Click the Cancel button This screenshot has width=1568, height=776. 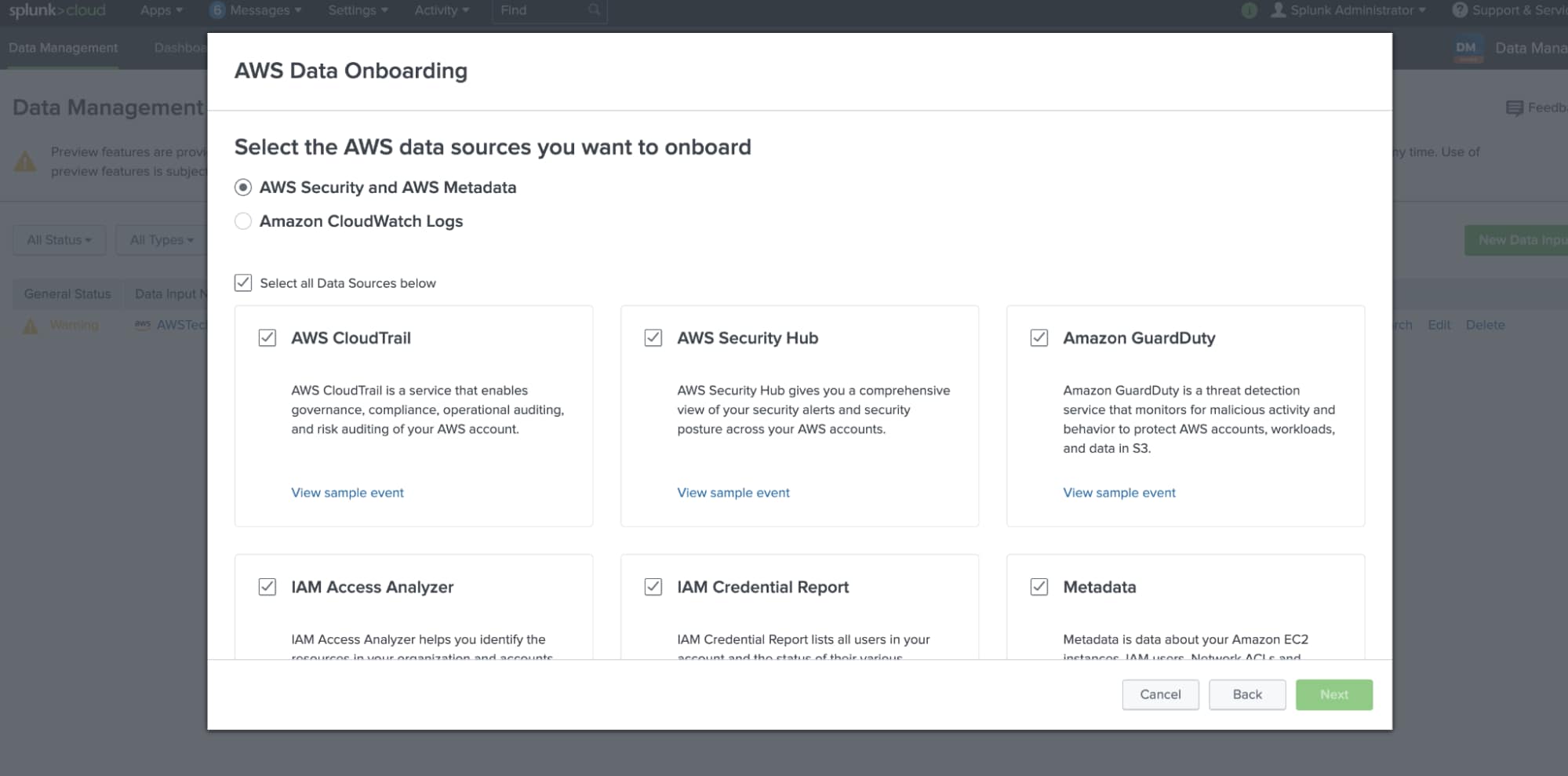click(x=1160, y=694)
